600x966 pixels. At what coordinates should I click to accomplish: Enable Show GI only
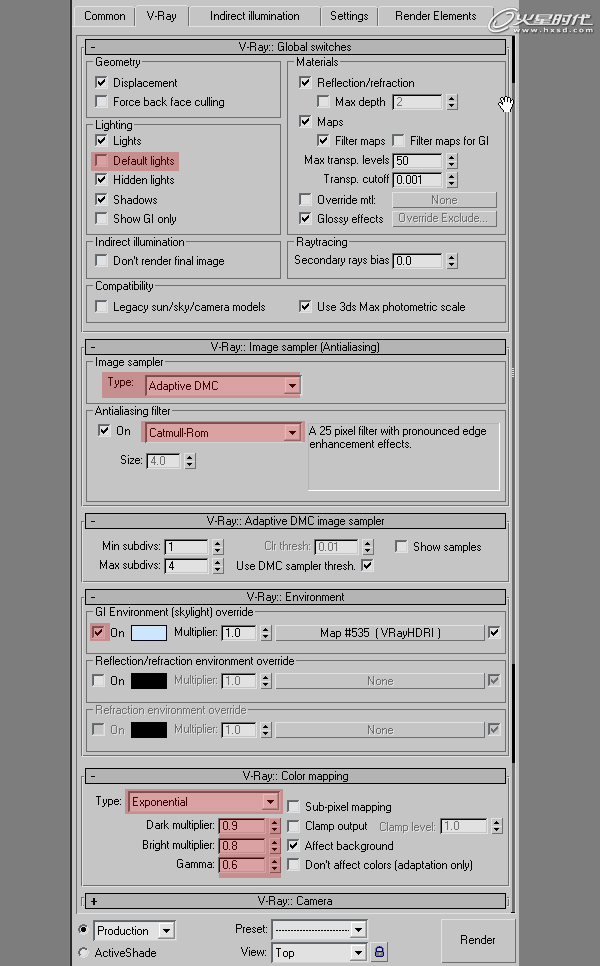102,219
